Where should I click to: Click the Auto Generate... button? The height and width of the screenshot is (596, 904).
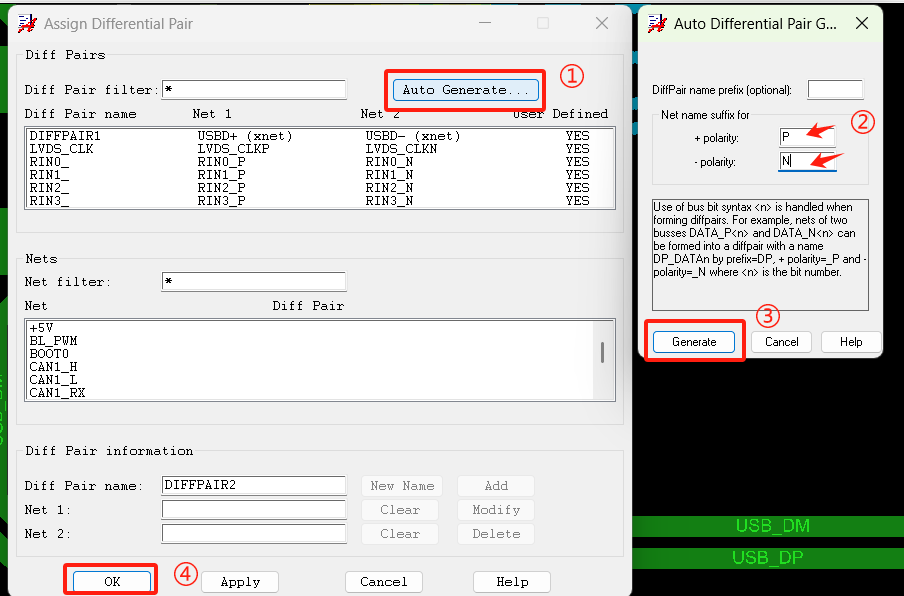pyautogui.click(x=466, y=90)
